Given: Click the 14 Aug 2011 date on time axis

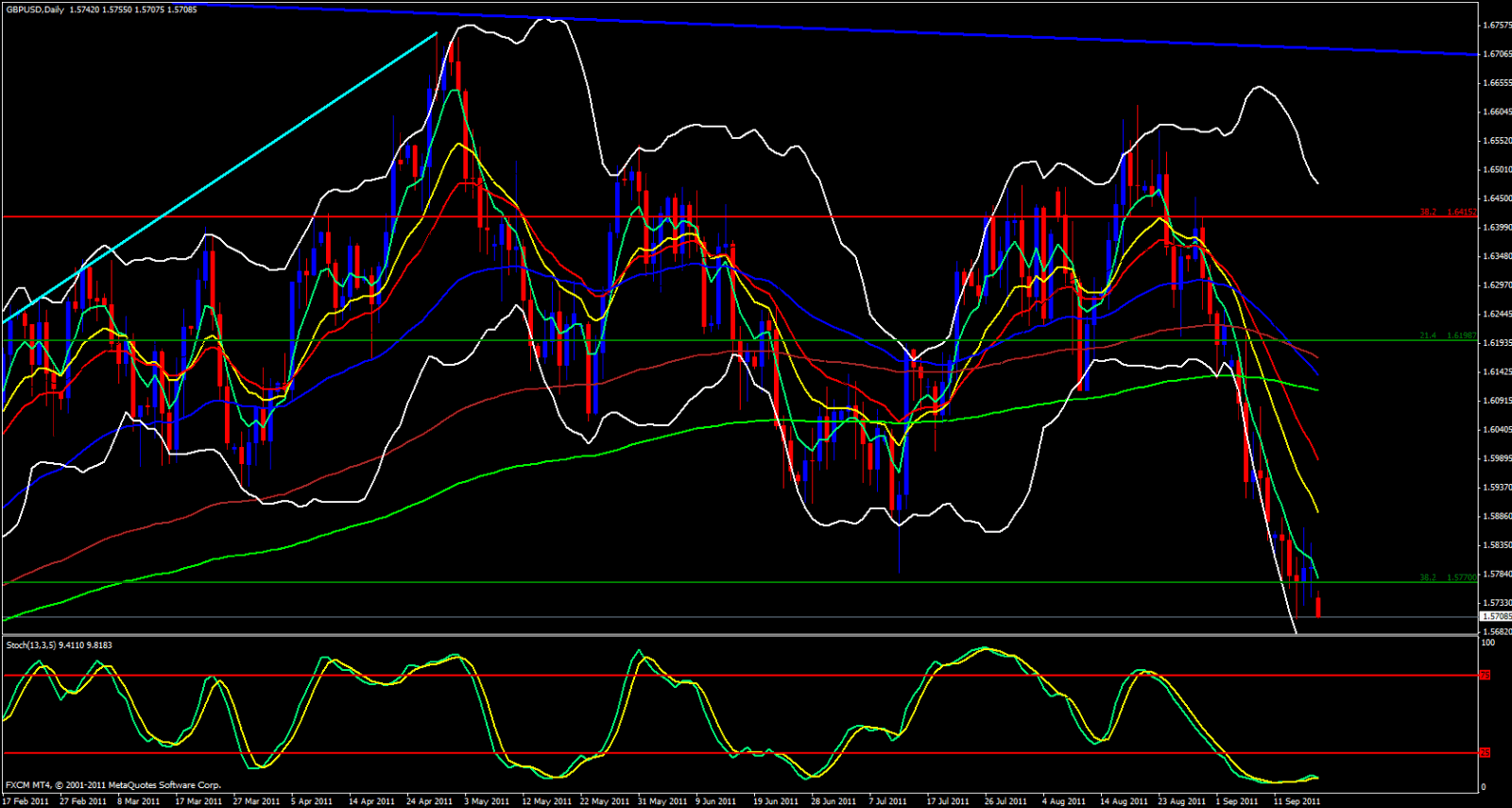Looking at the screenshot, I should pyautogui.click(x=1124, y=801).
